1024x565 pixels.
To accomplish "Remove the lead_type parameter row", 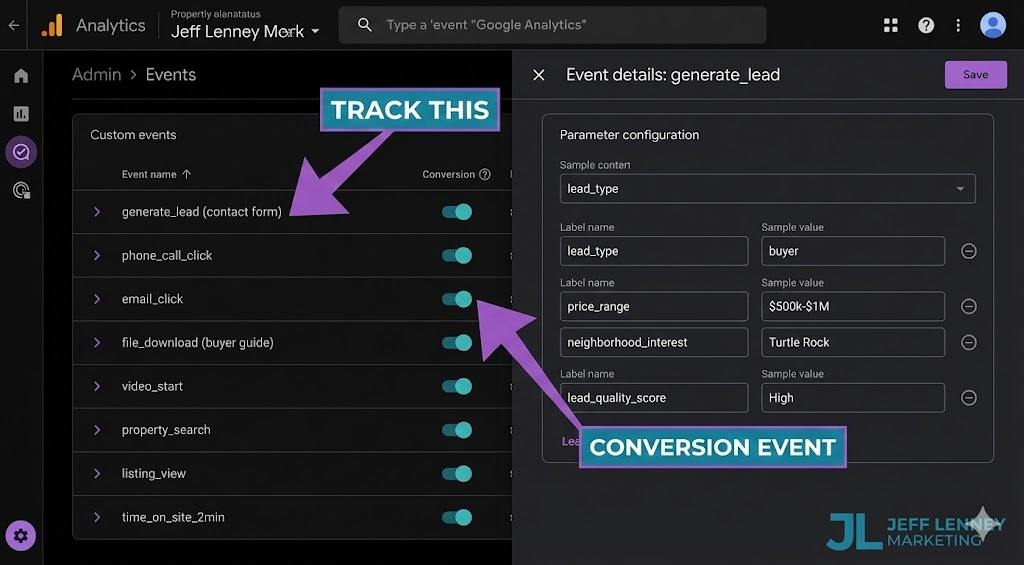I will 968,251.
